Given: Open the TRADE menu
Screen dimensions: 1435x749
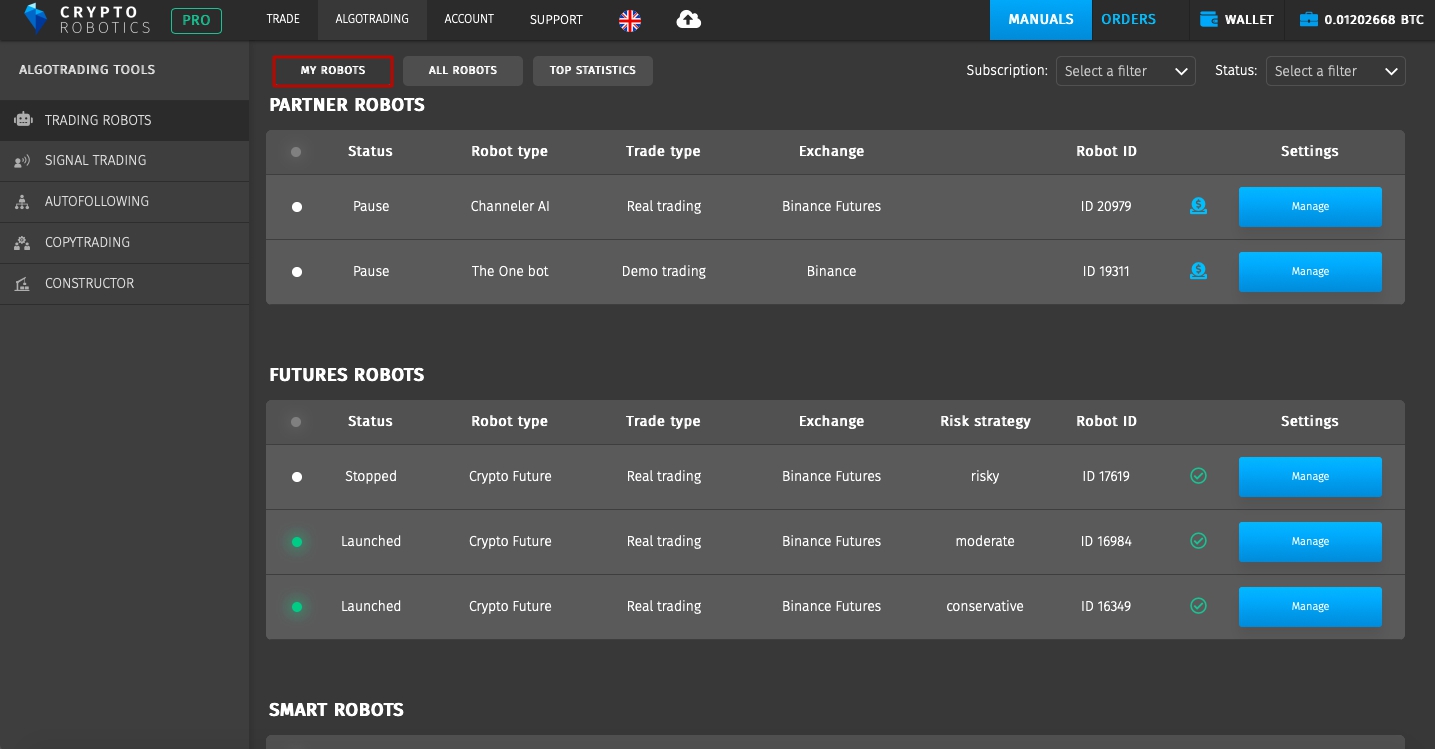Looking at the screenshot, I should point(283,19).
